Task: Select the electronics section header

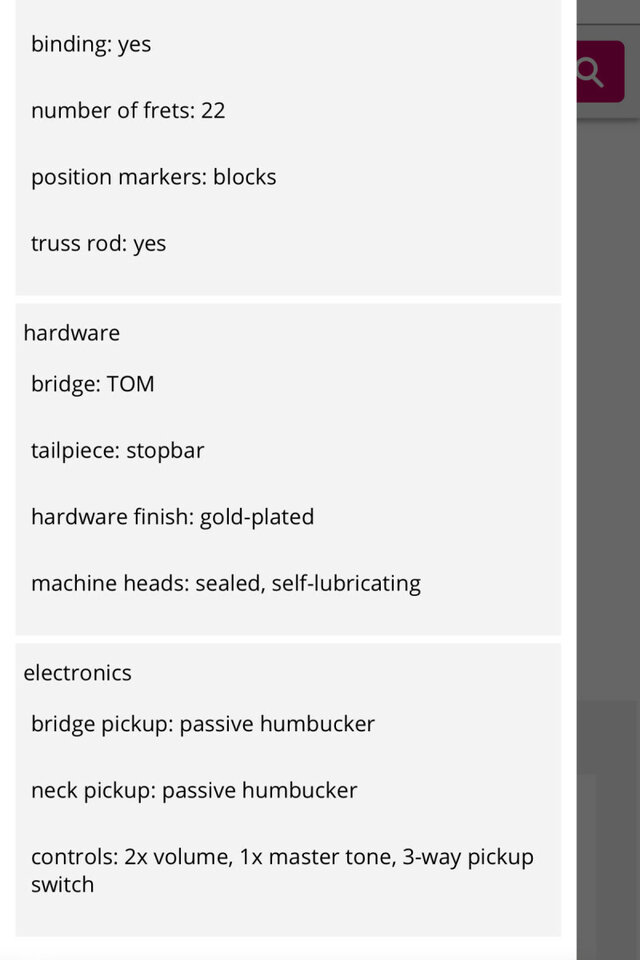Action: point(78,673)
